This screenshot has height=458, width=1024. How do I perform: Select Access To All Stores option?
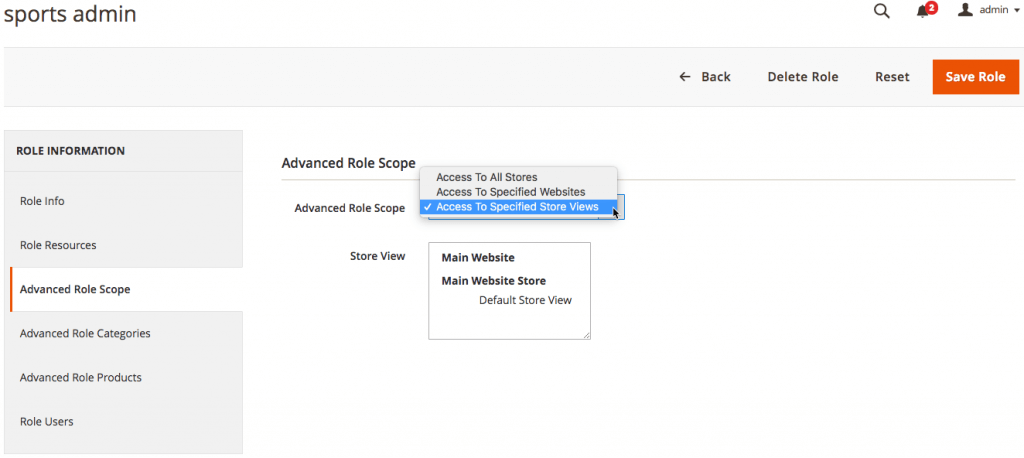486,177
